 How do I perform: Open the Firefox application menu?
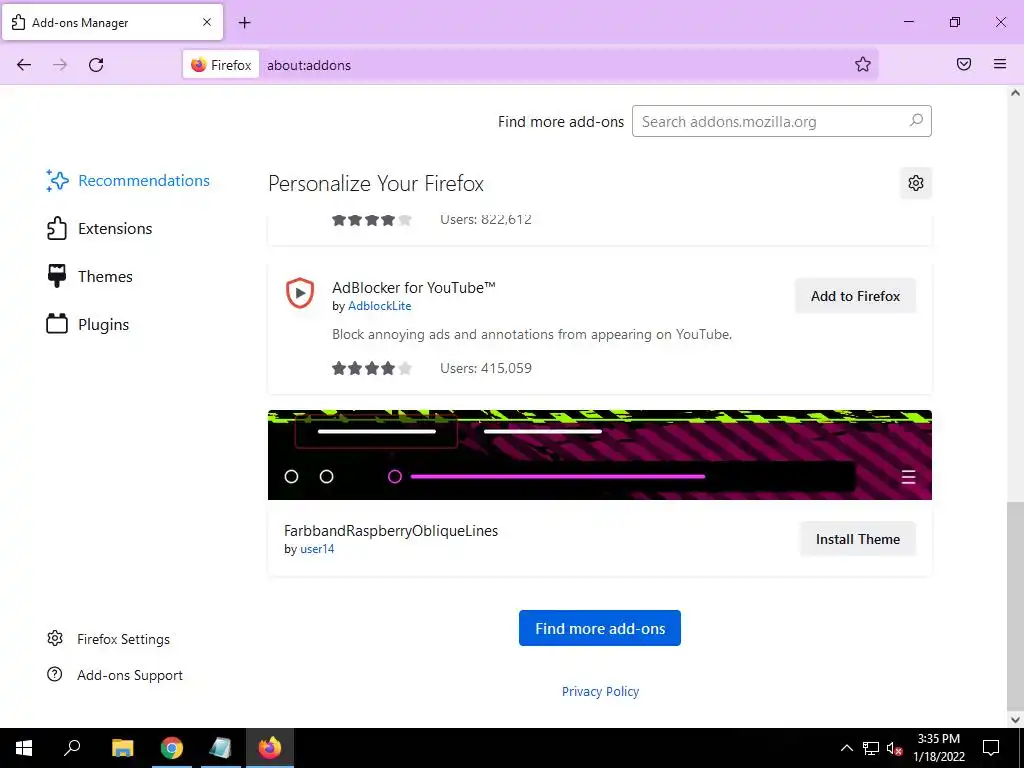point(1000,64)
